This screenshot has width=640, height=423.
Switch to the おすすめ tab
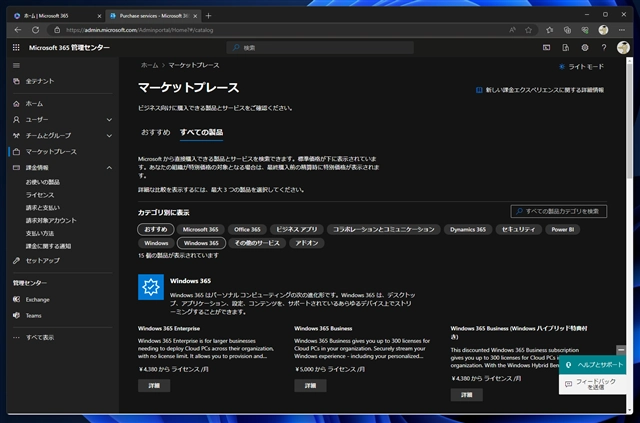click(x=156, y=132)
